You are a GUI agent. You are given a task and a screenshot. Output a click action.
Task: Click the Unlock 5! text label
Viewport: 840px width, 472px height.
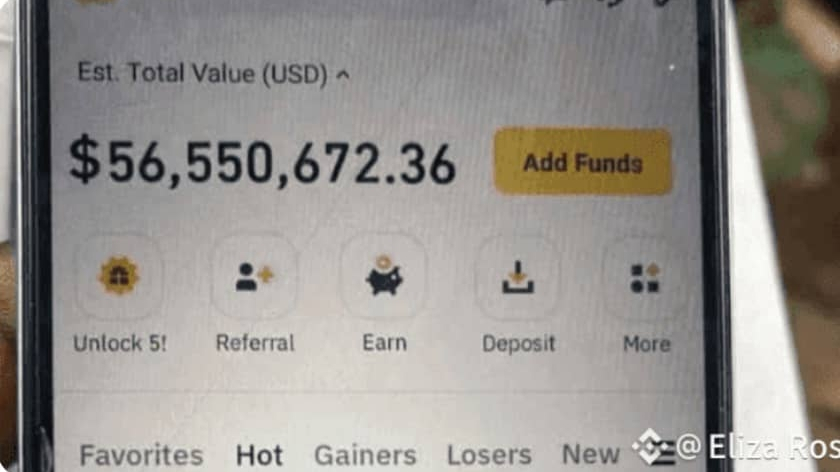[120, 343]
